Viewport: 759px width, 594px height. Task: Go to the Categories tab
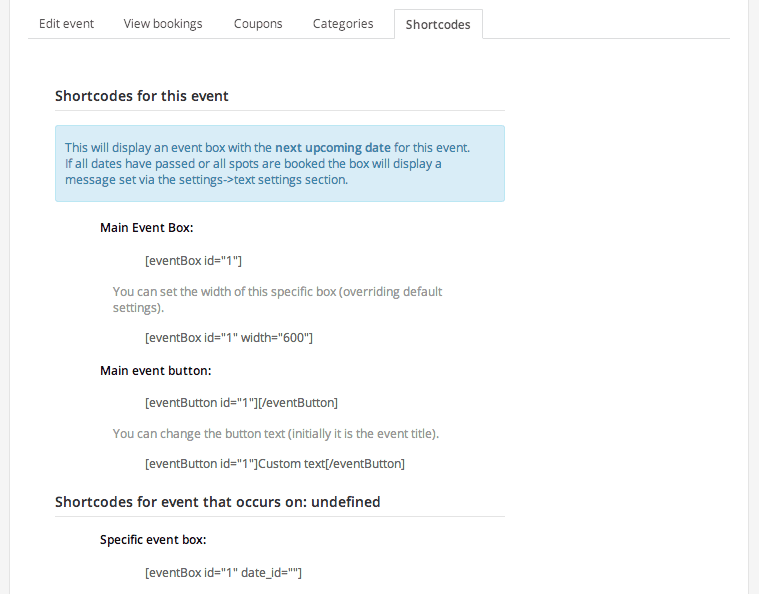pos(343,24)
